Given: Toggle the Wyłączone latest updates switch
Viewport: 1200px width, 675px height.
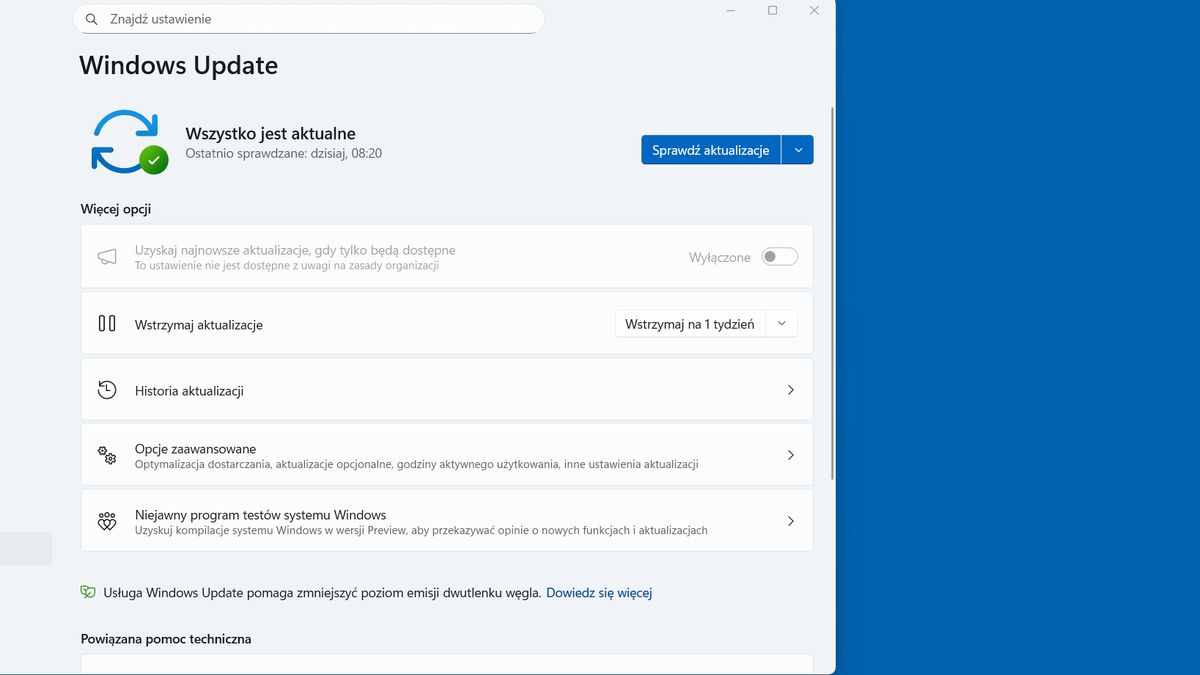Looking at the screenshot, I should point(780,257).
